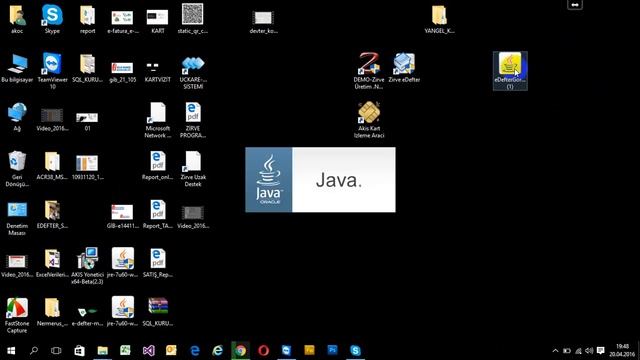640x360 pixels.
Task: Select the Geri Dönüşü... recycle bin
Action: (x=17, y=169)
